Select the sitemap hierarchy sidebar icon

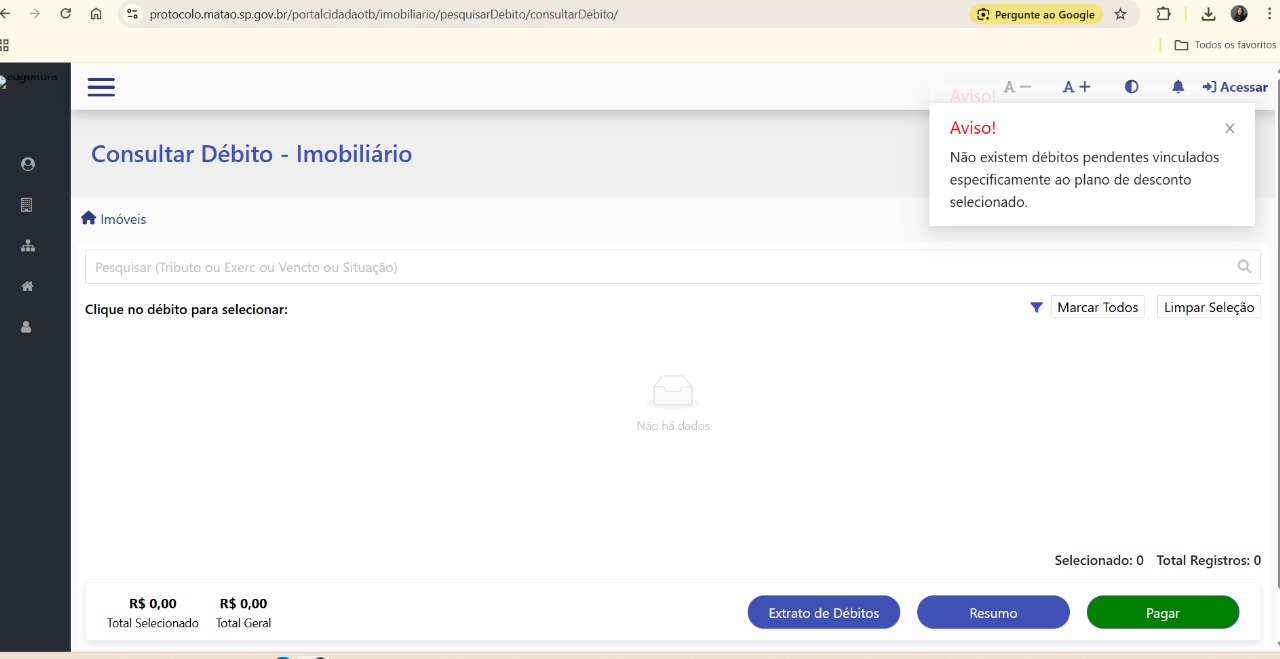click(27, 246)
